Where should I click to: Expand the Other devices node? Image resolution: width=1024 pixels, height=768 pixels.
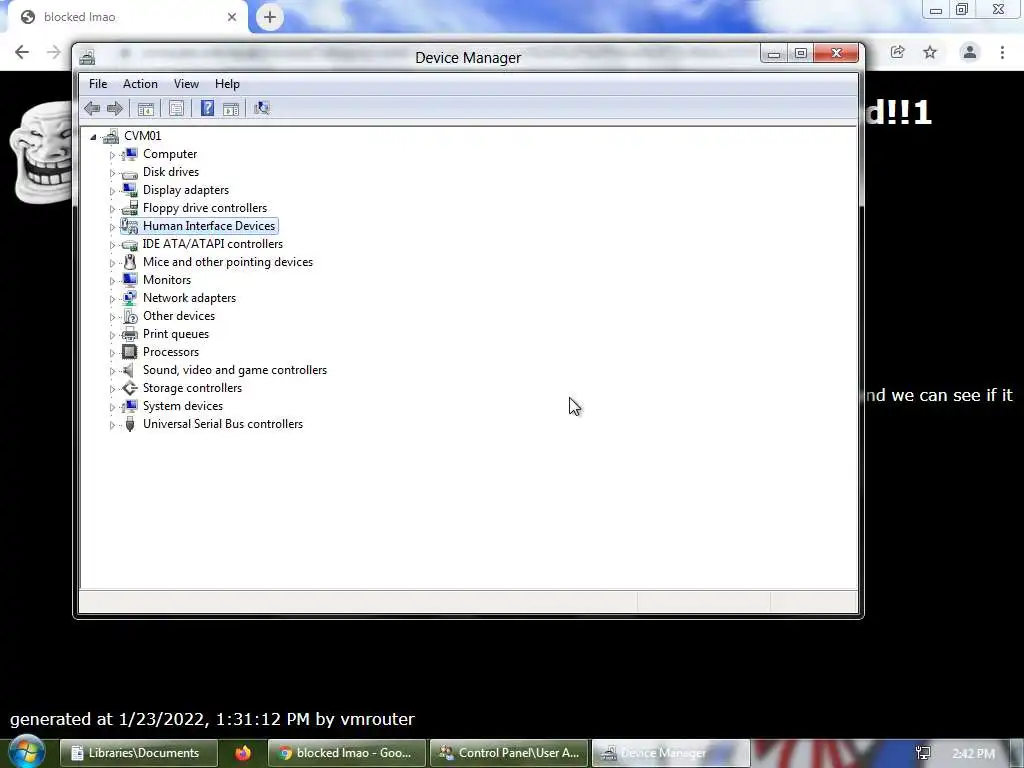112,317
